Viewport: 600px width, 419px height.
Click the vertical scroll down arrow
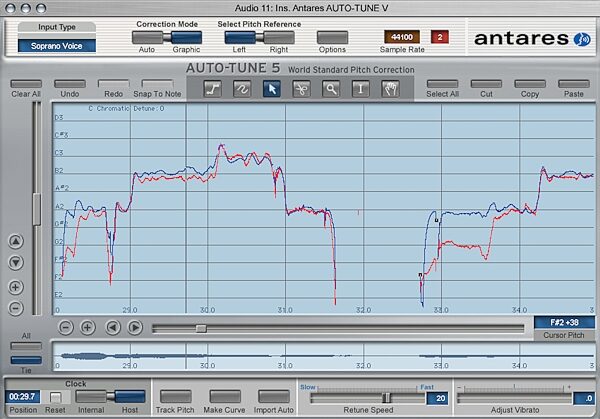pyautogui.click(x=16, y=262)
